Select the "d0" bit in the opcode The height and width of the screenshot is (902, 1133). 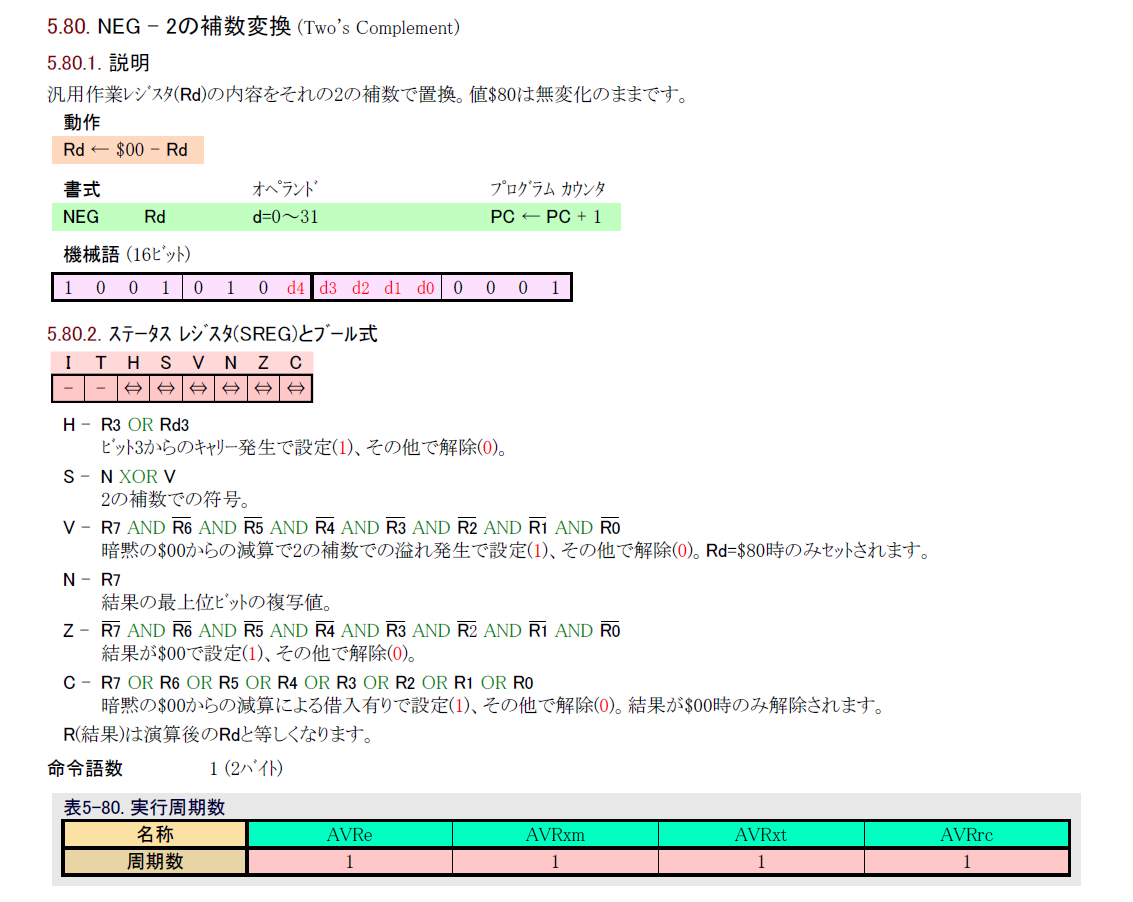[425, 288]
